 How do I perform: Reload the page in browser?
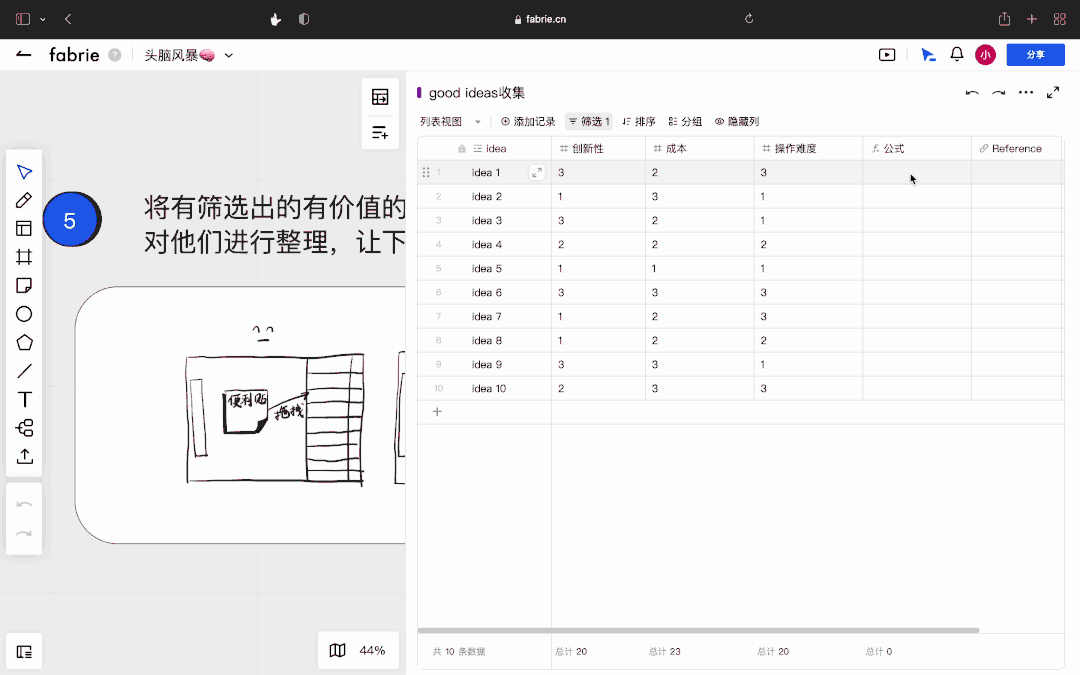(x=749, y=19)
